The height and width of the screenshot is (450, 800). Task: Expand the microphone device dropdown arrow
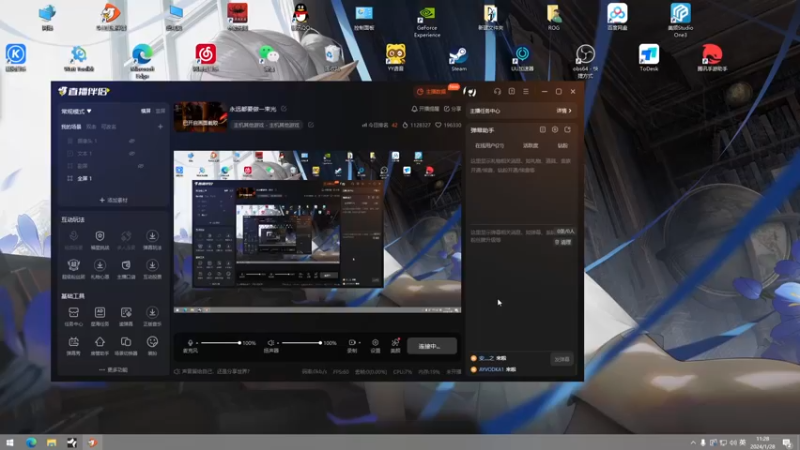(x=197, y=343)
